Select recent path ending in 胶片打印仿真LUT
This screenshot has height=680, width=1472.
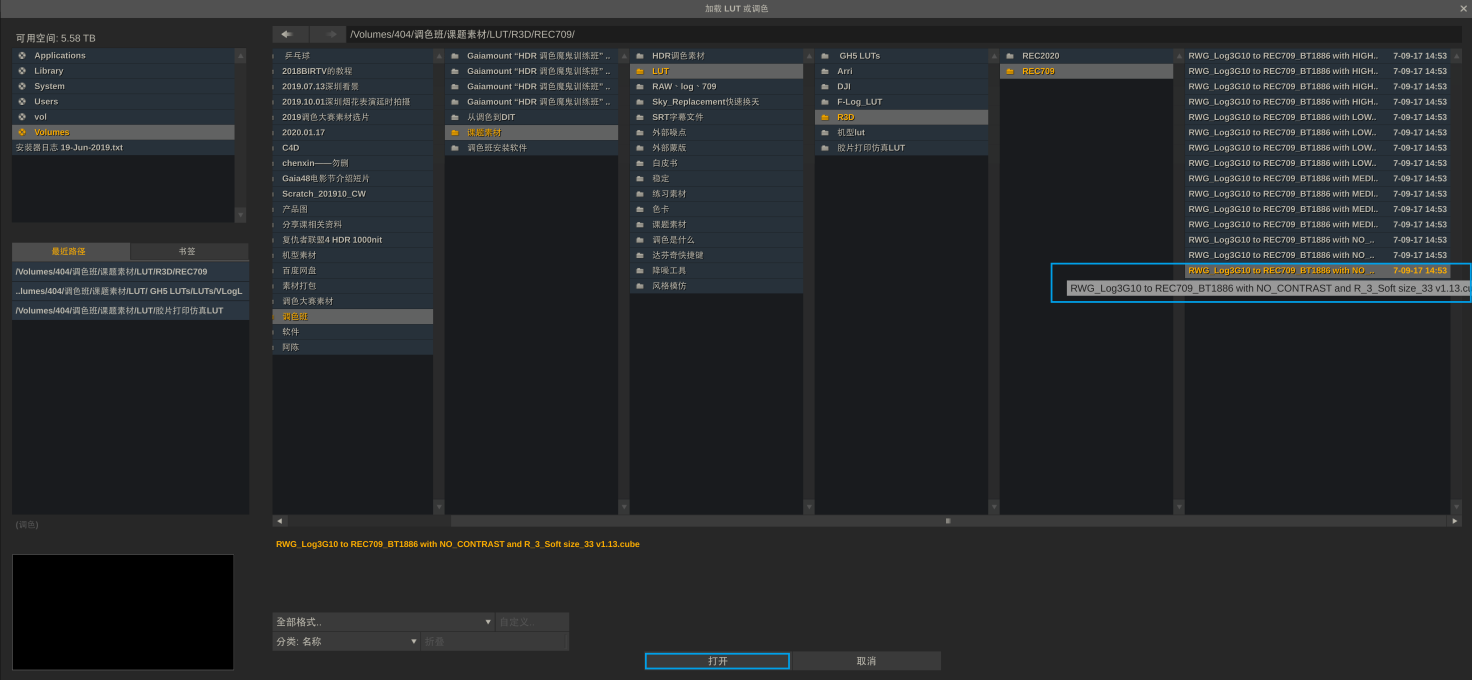click(x=130, y=311)
